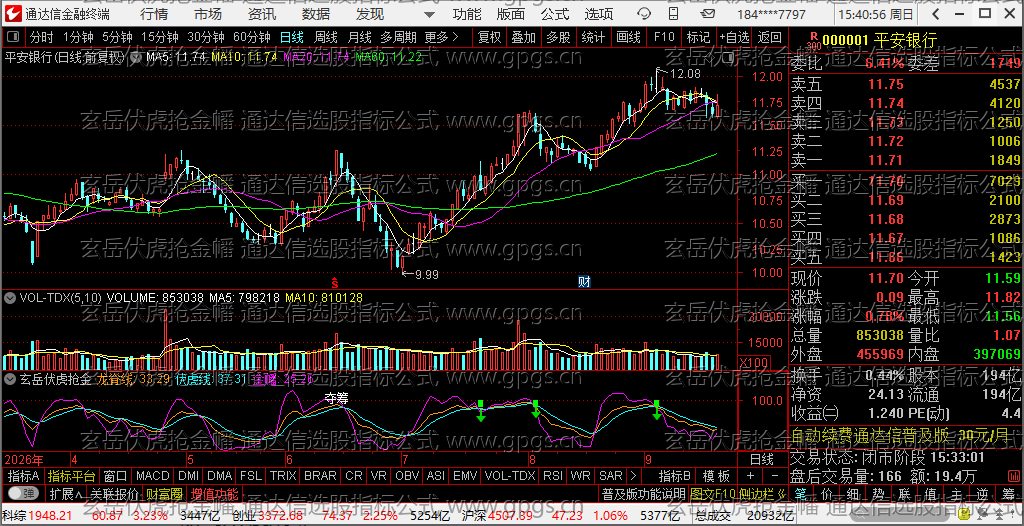
Task: Expand the VOL-TDX indicator dropdown
Action: [x=10, y=298]
